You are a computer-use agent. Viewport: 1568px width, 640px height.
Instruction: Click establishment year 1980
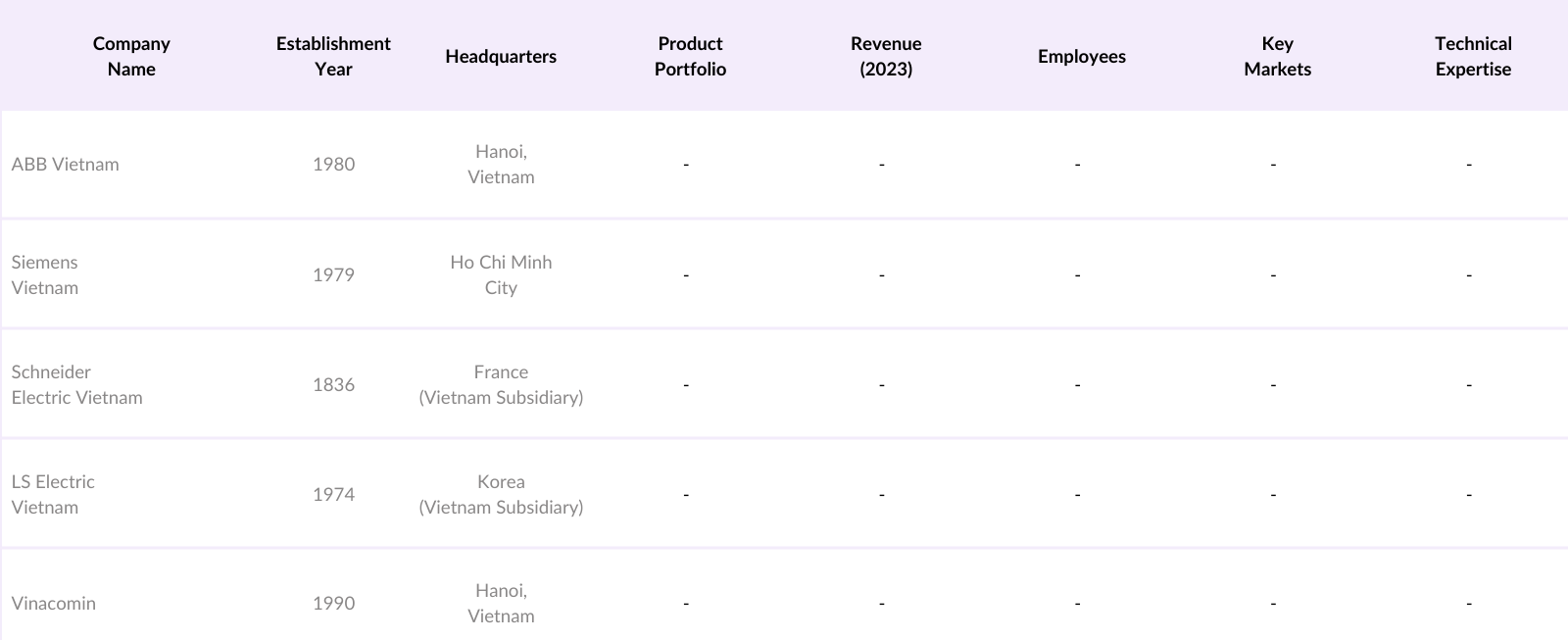333,164
